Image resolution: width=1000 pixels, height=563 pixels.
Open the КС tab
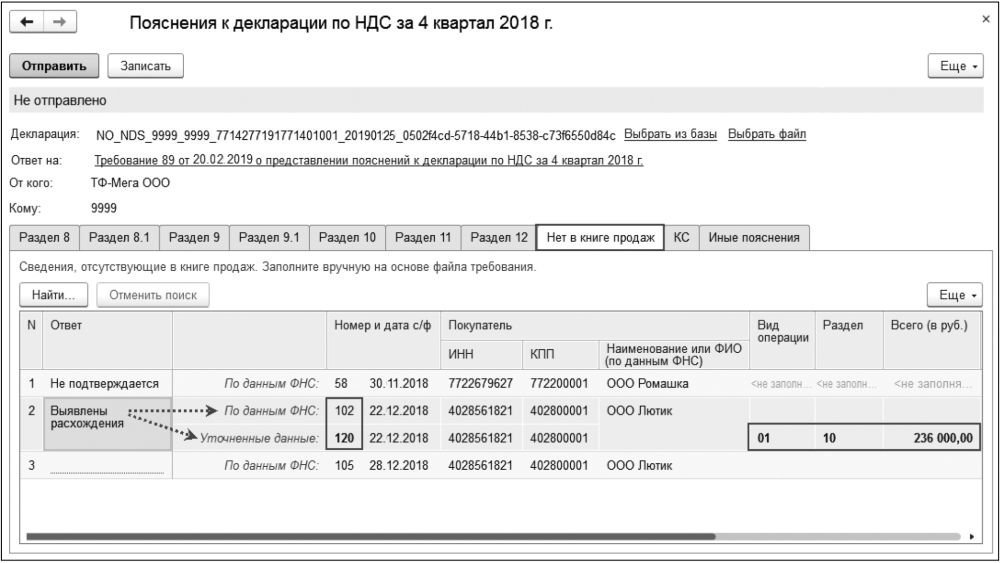pos(682,238)
